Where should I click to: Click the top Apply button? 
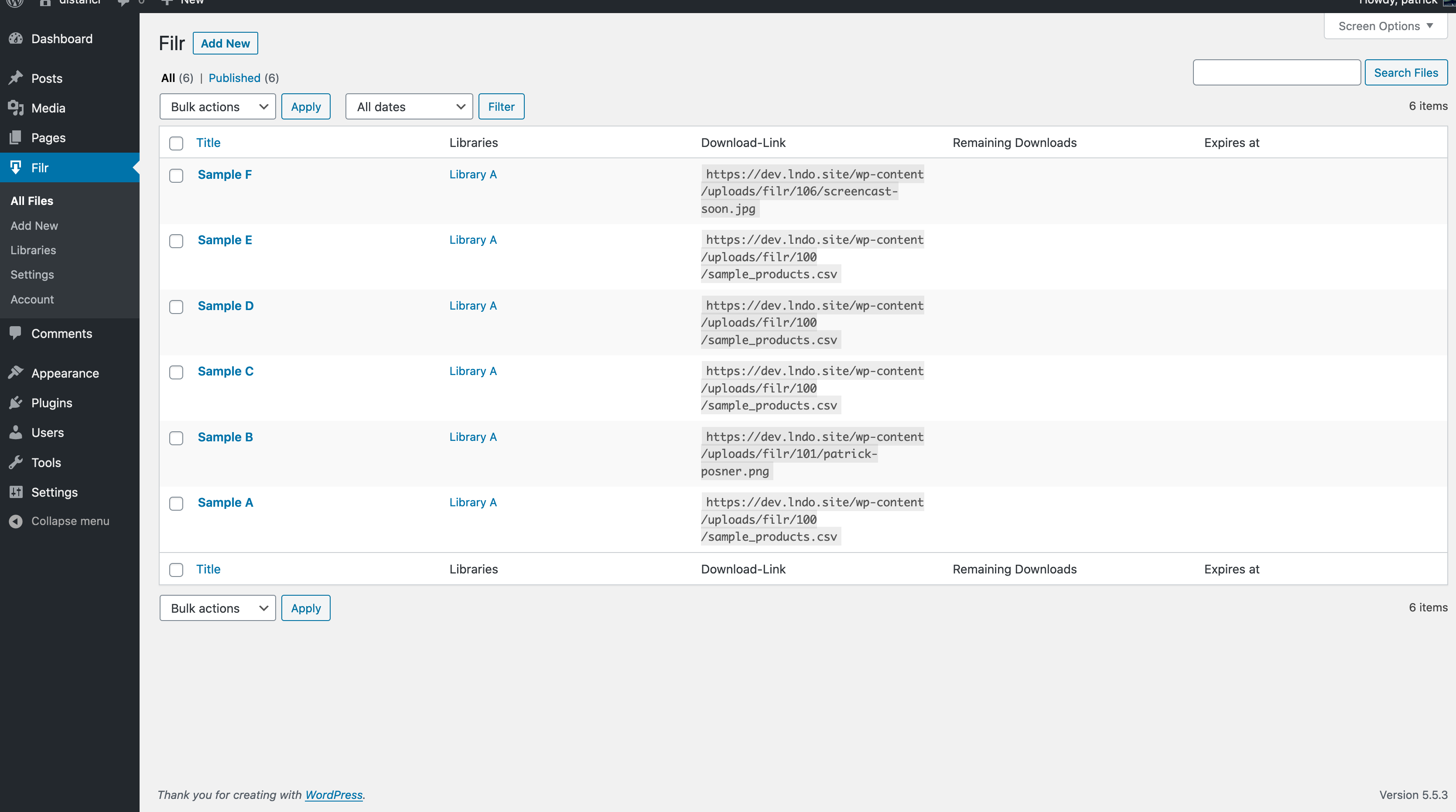point(306,107)
